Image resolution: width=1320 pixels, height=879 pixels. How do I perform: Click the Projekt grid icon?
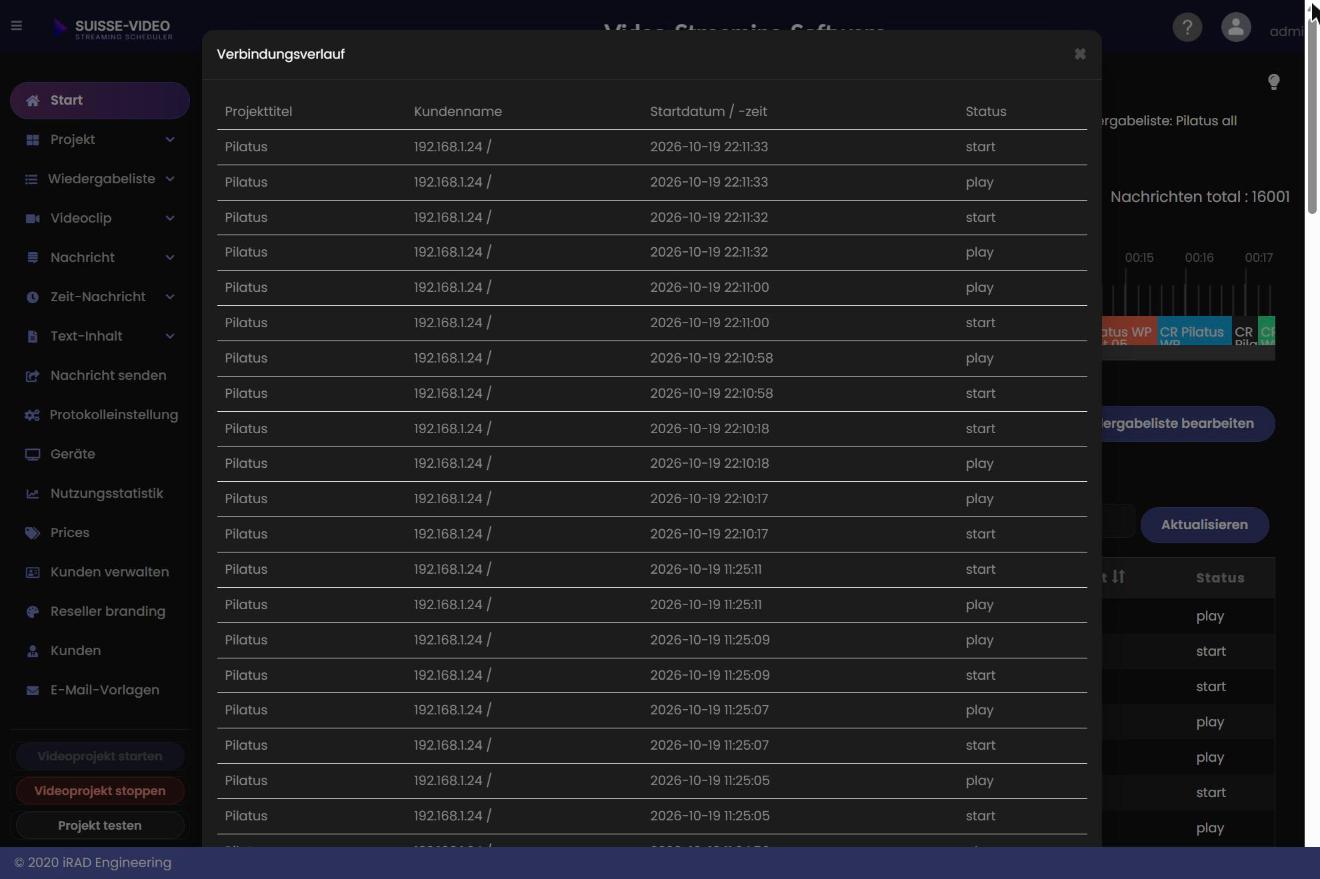(32, 140)
